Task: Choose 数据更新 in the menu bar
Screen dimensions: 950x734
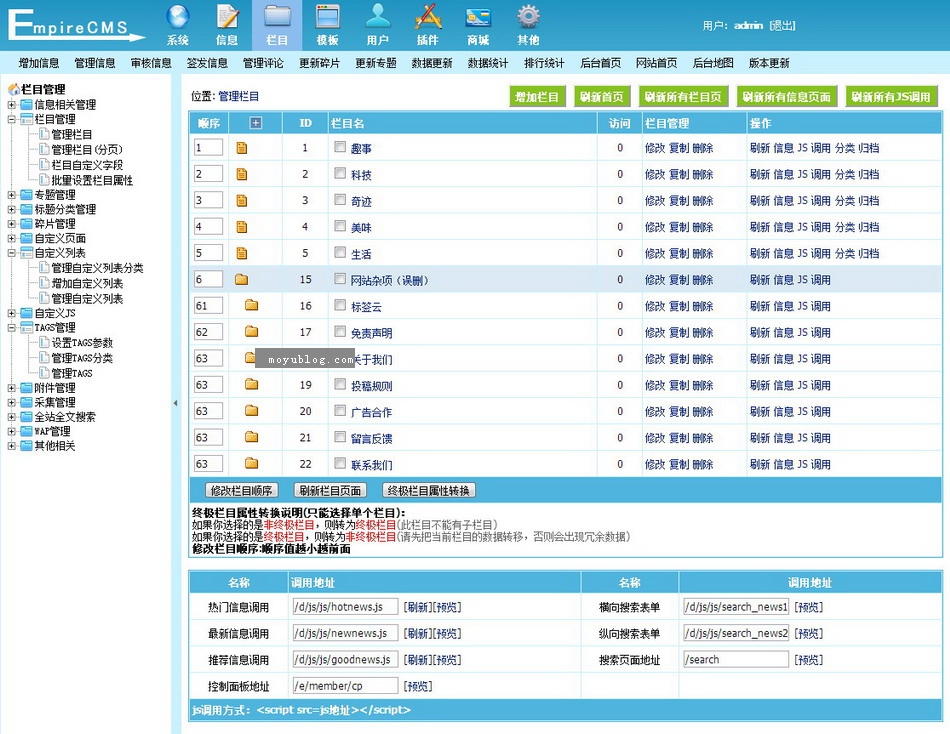Action: [432, 63]
